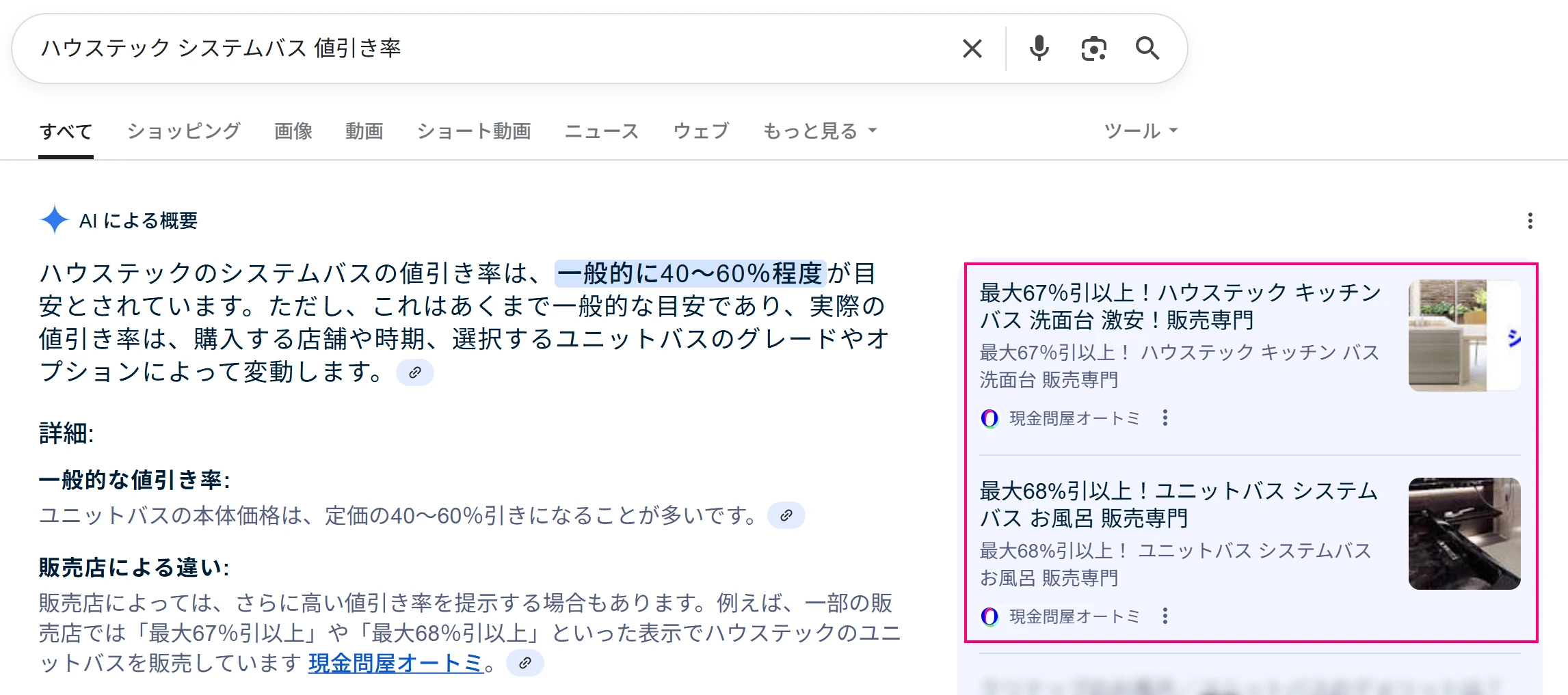Switch to the ニュース tab
The width and height of the screenshot is (1568, 695).
[x=602, y=131]
